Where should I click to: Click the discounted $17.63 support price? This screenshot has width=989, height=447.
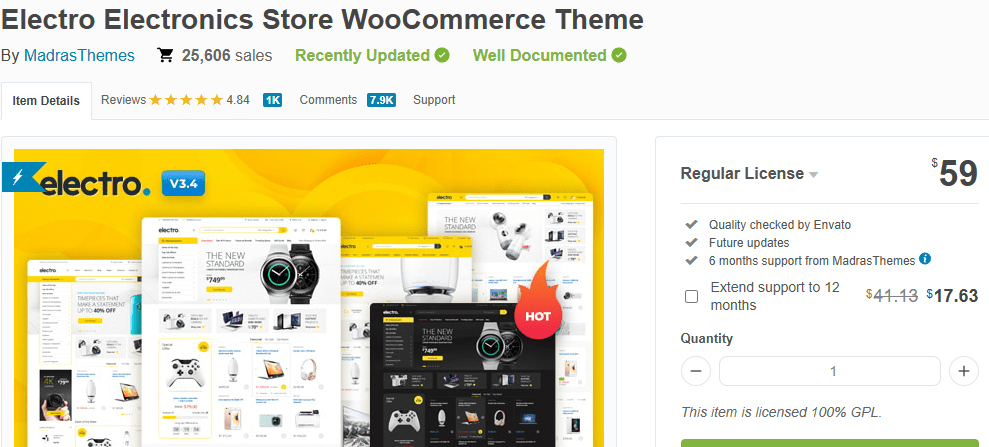(952, 296)
